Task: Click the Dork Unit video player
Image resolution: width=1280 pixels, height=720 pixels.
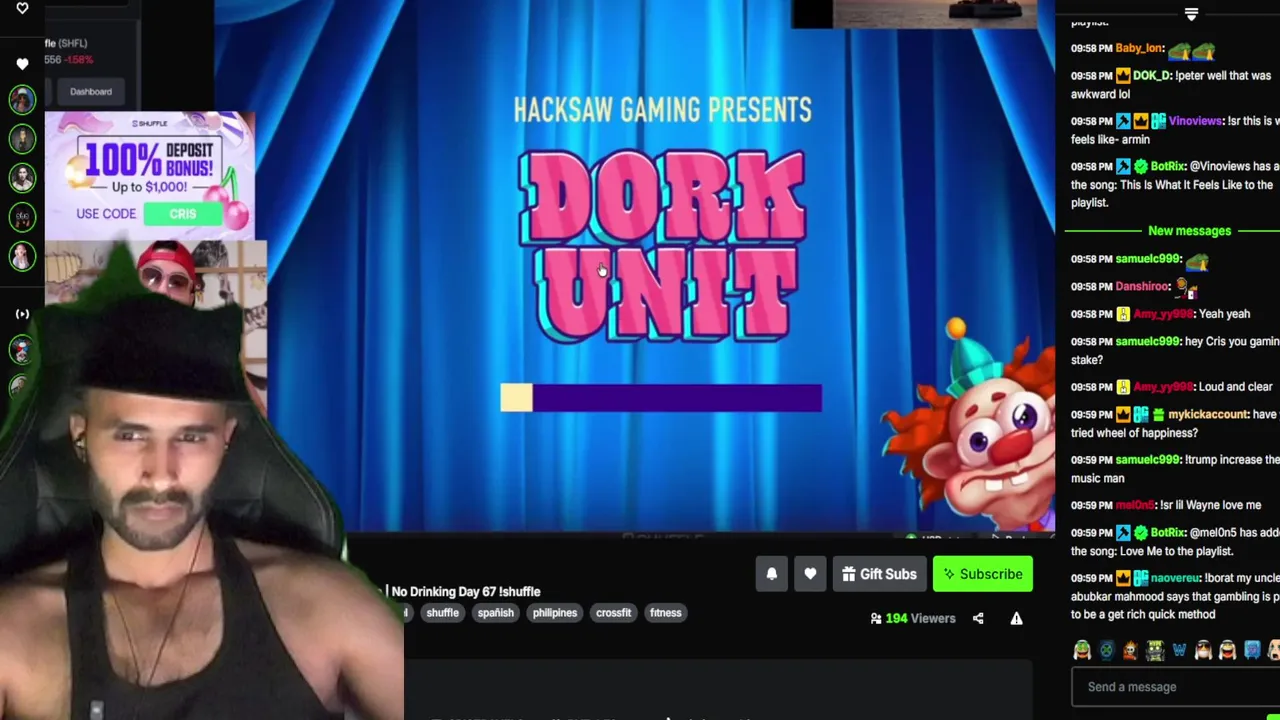Action: click(x=634, y=265)
